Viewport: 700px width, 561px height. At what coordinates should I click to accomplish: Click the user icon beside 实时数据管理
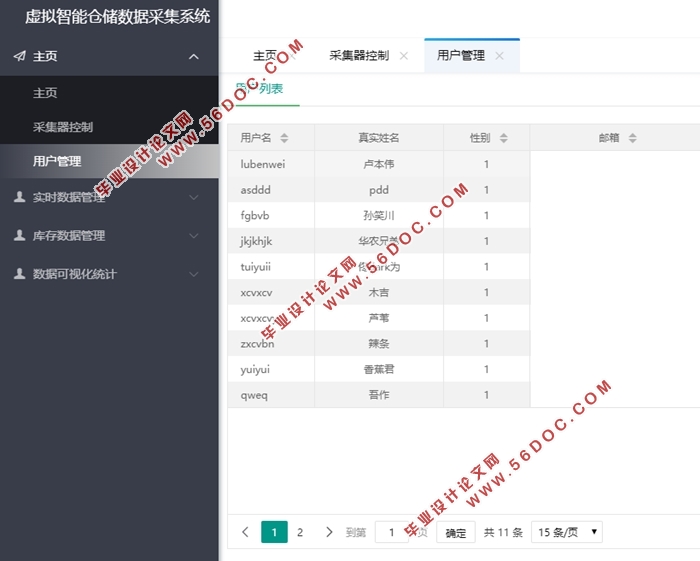pyautogui.click(x=19, y=198)
